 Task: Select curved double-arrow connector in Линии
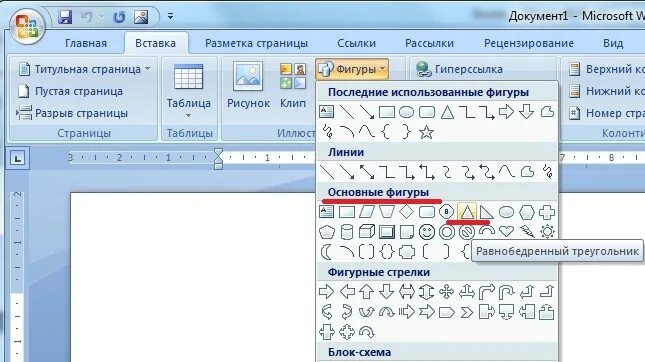[x=487, y=172]
